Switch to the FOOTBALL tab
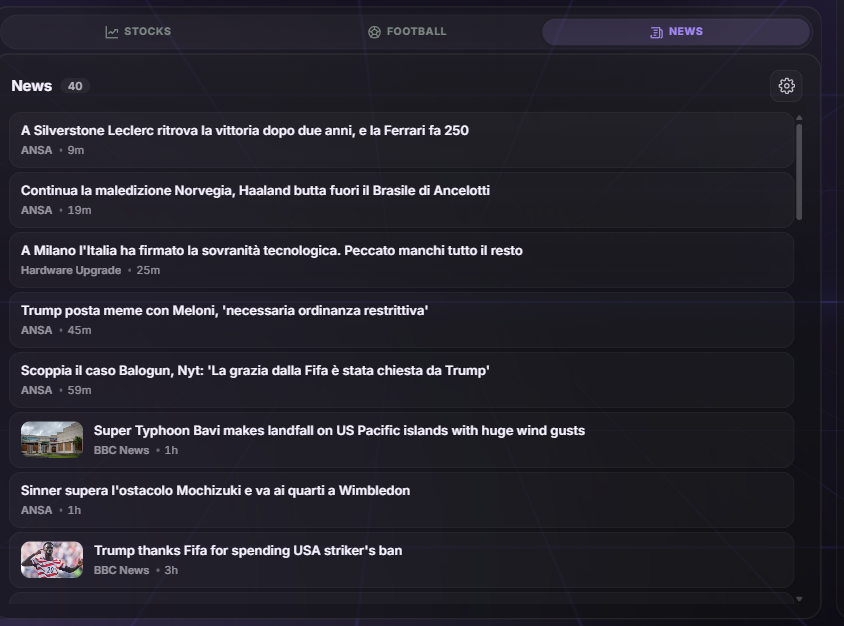The width and height of the screenshot is (844, 626). coord(407,32)
